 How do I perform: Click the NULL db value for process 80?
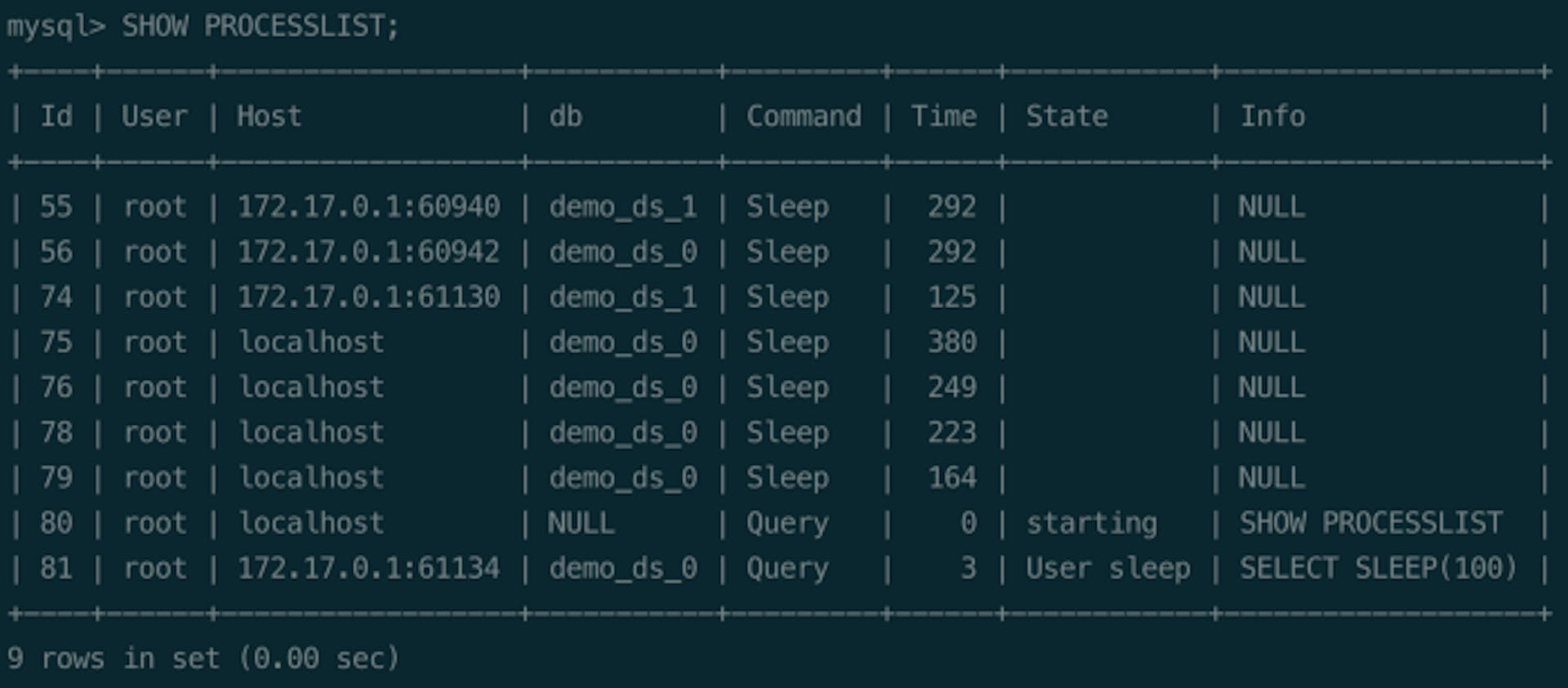click(581, 523)
